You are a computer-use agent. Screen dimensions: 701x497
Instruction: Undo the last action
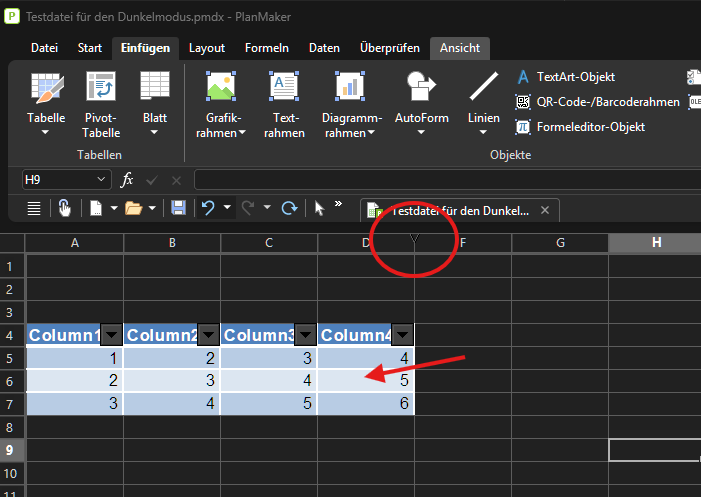pyautogui.click(x=208, y=208)
